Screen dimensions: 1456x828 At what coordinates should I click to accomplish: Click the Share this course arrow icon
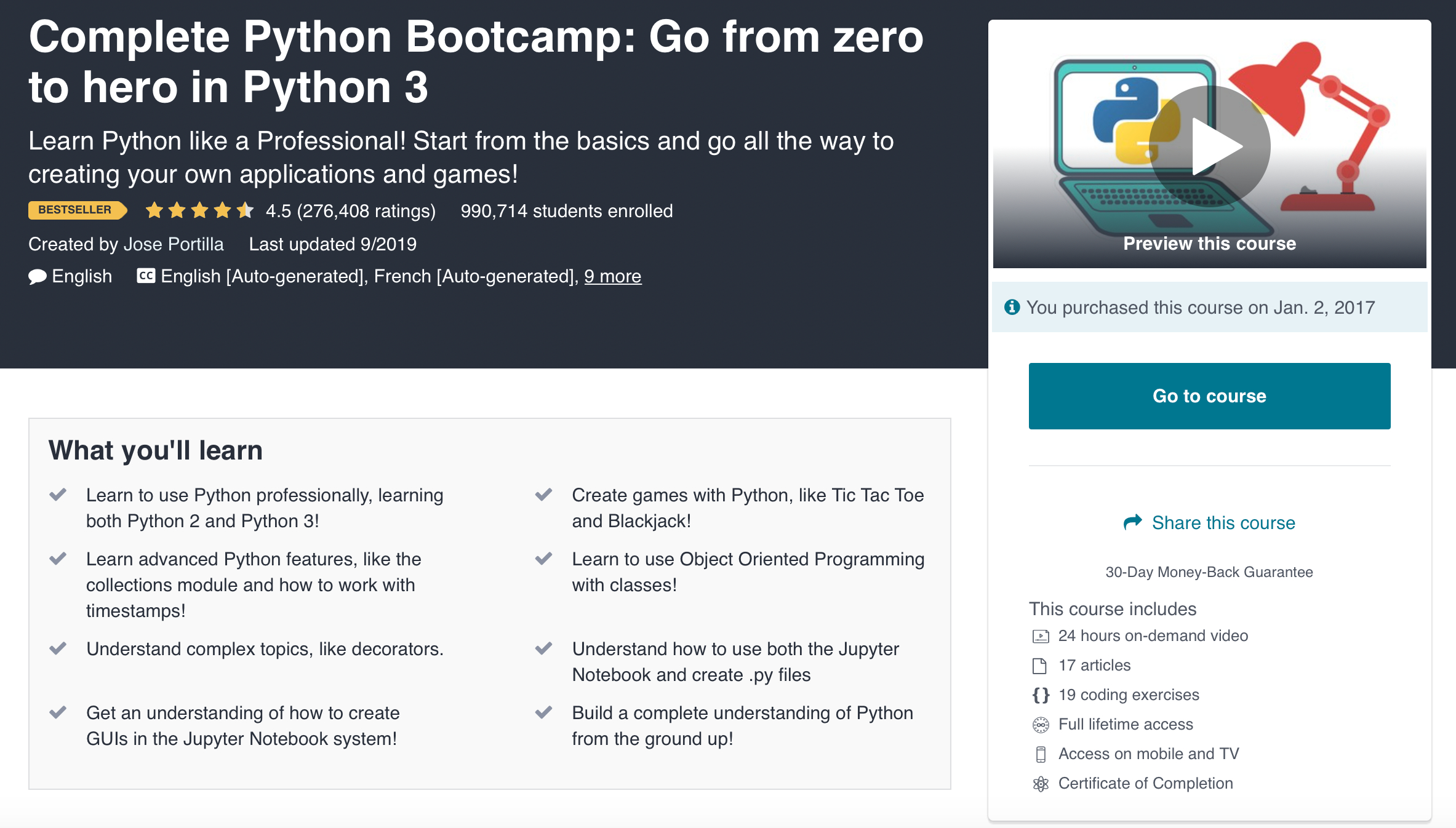1132,522
